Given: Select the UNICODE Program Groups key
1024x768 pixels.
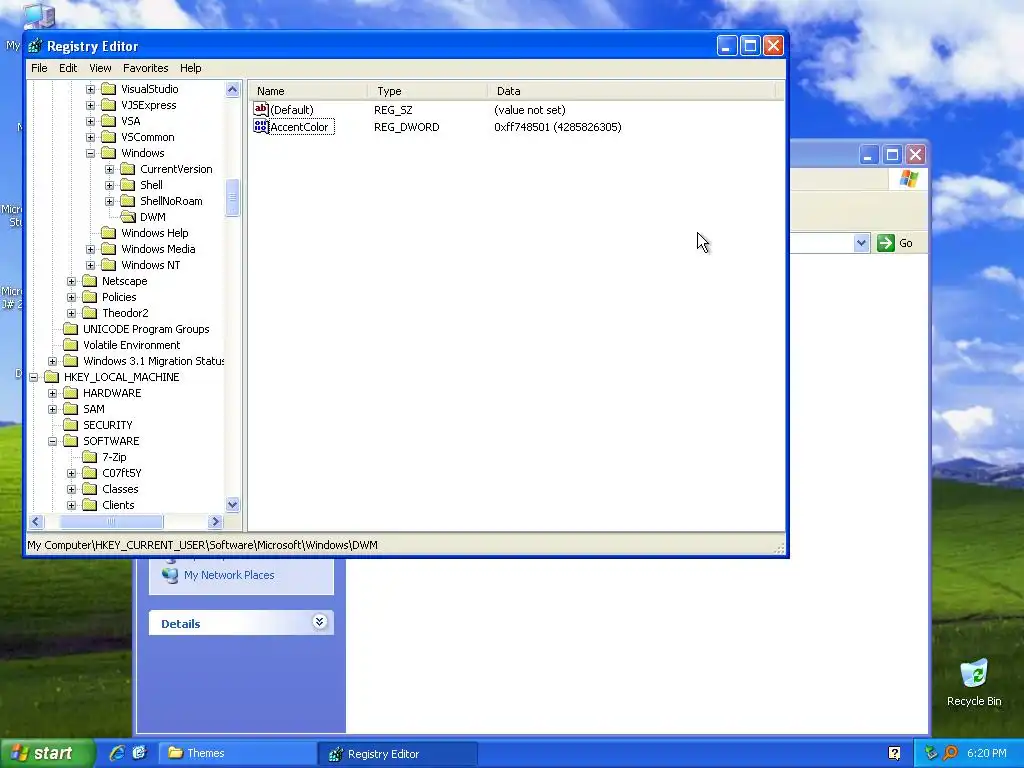Looking at the screenshot, I should [x=146, y=329].
